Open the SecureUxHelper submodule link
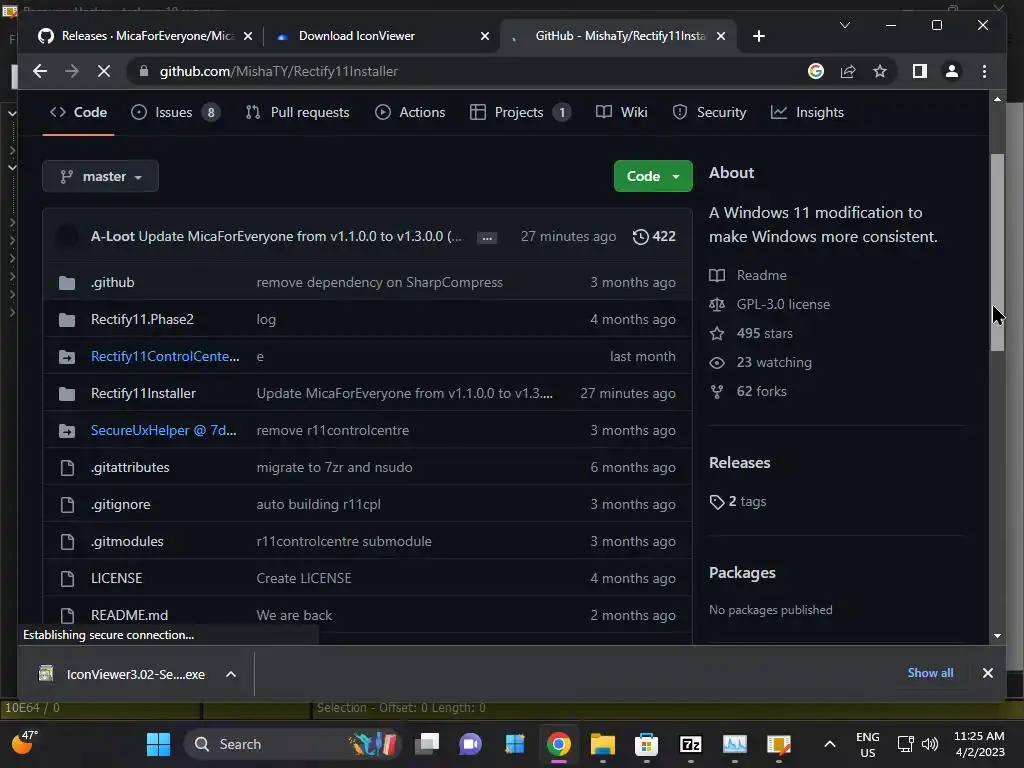The height and width of the screenshot is (768, 1024). 163,430
